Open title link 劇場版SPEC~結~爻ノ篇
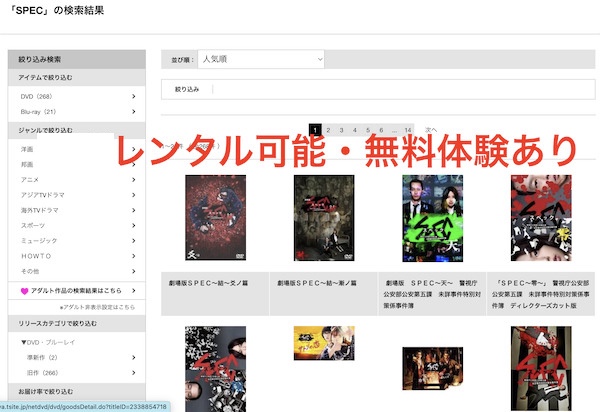This screenshot has width=600, height=412. point(209,283)
